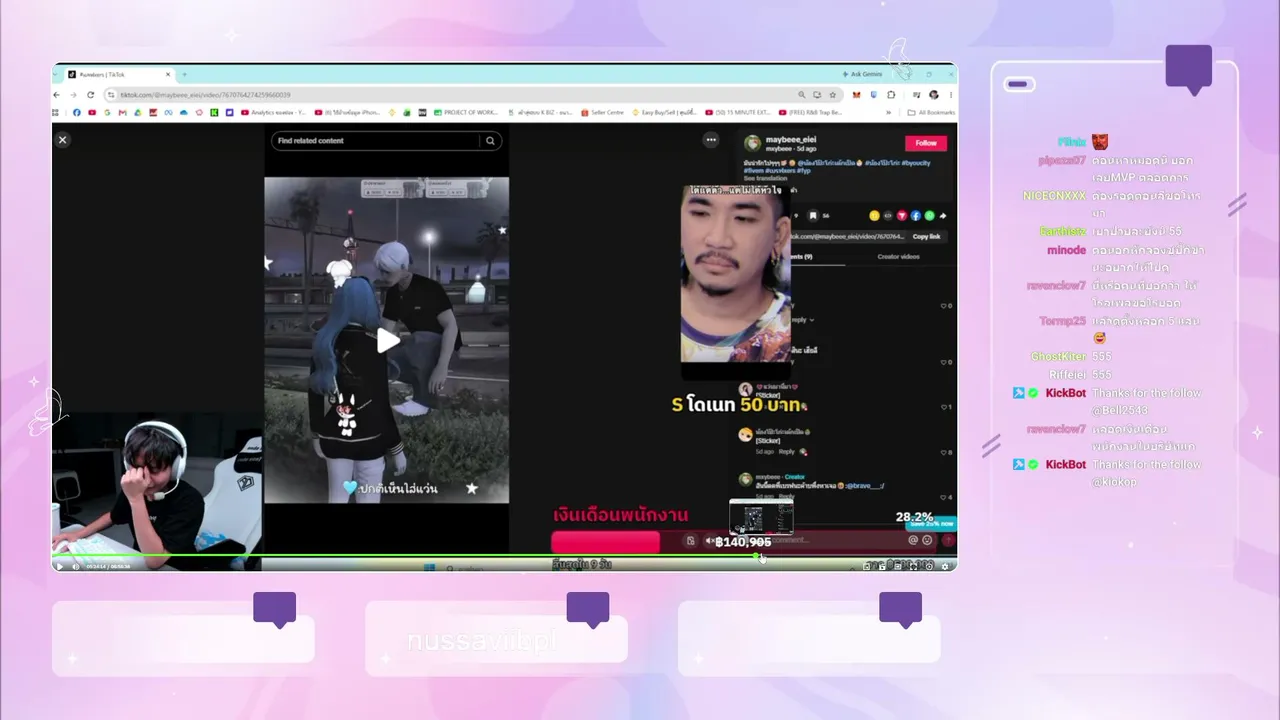Open the Seller Centre bookmark
Image resolution: width=1280 pixels, height=720 pixels.
603,113
